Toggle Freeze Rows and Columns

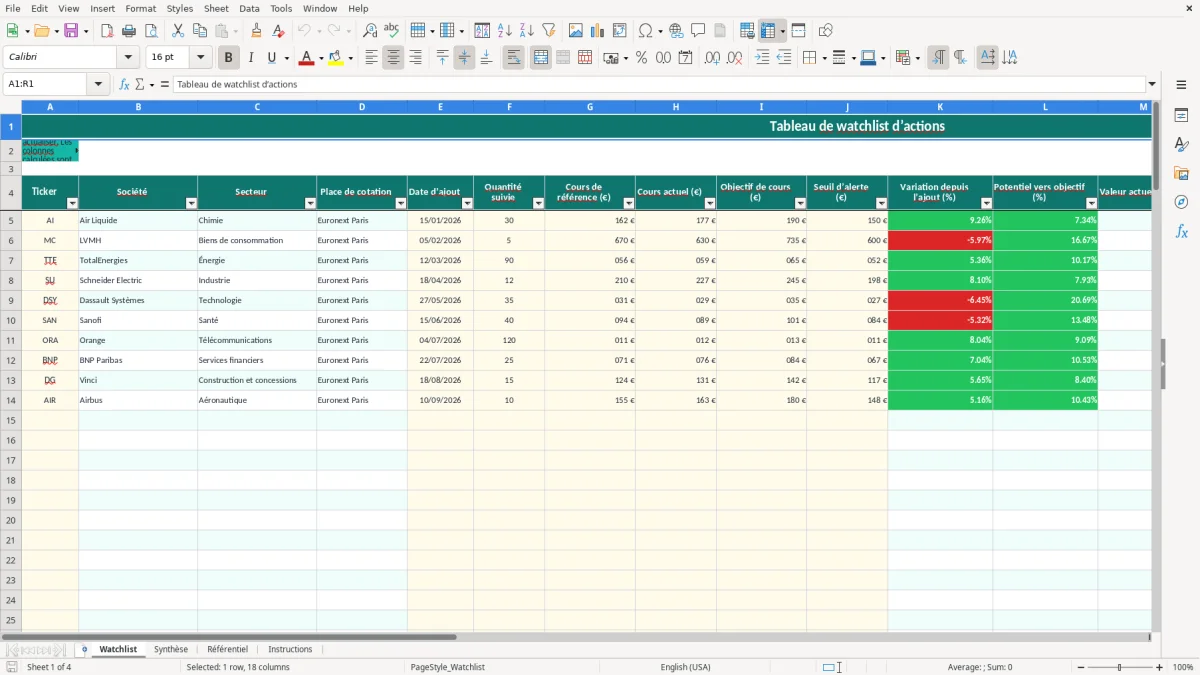767,31
